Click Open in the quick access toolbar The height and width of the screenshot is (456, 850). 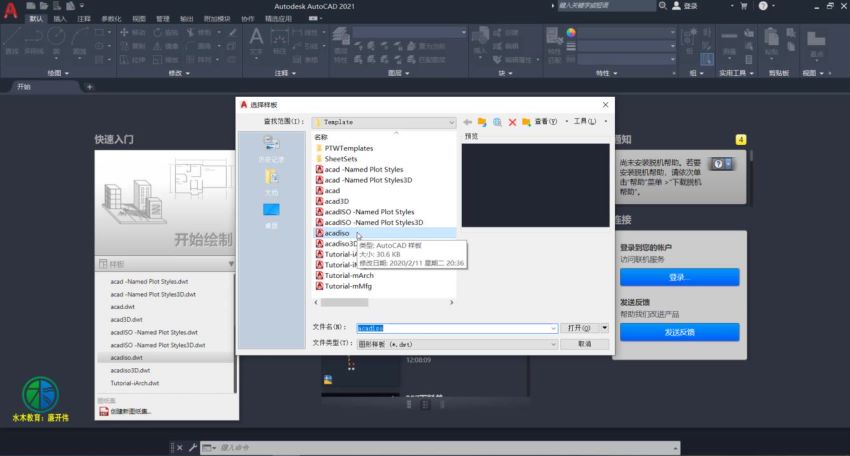pyautogui.click(x=44, y=6)
